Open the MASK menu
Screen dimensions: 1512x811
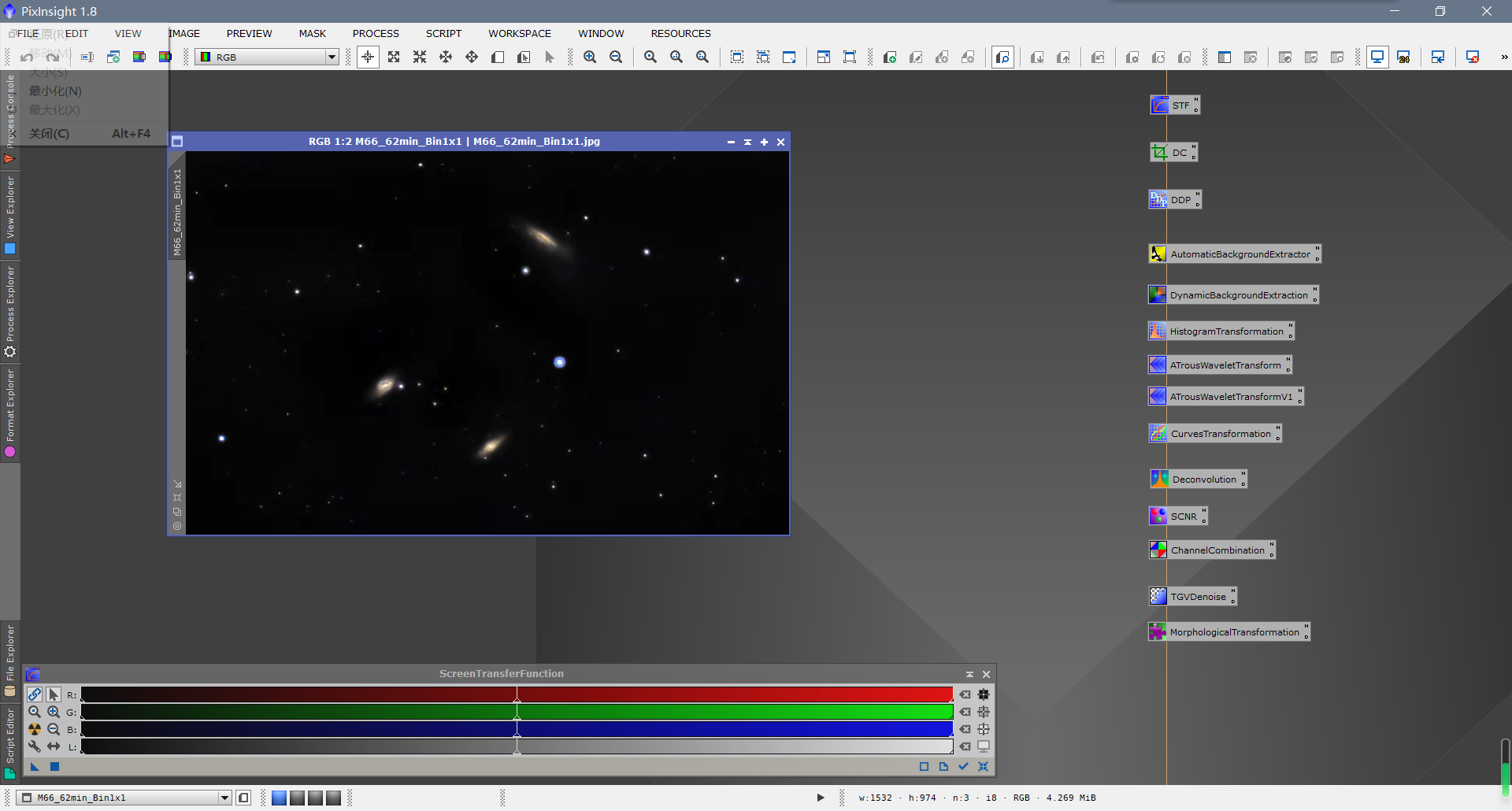pyautogui.click(x=312, y=33)
